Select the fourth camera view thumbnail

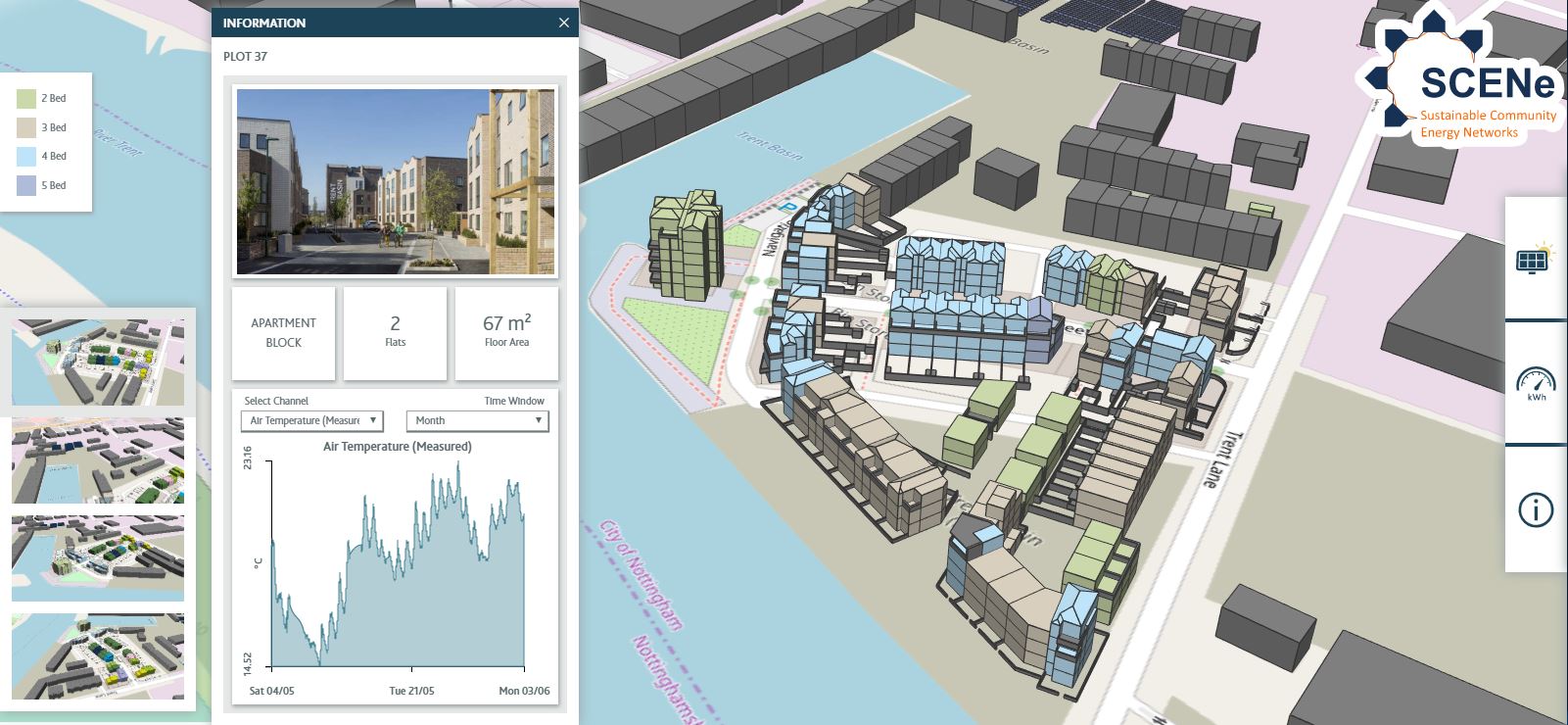[x=97, y=656]
